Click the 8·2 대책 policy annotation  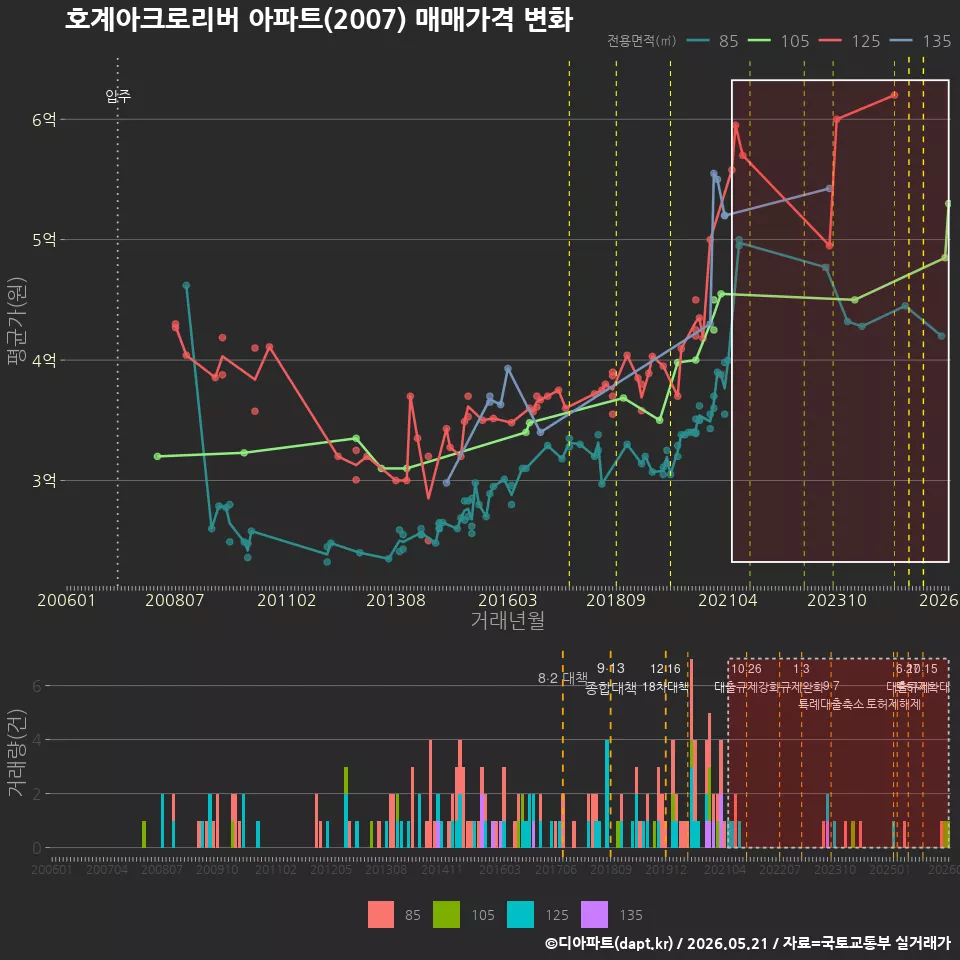pos(563,678)
